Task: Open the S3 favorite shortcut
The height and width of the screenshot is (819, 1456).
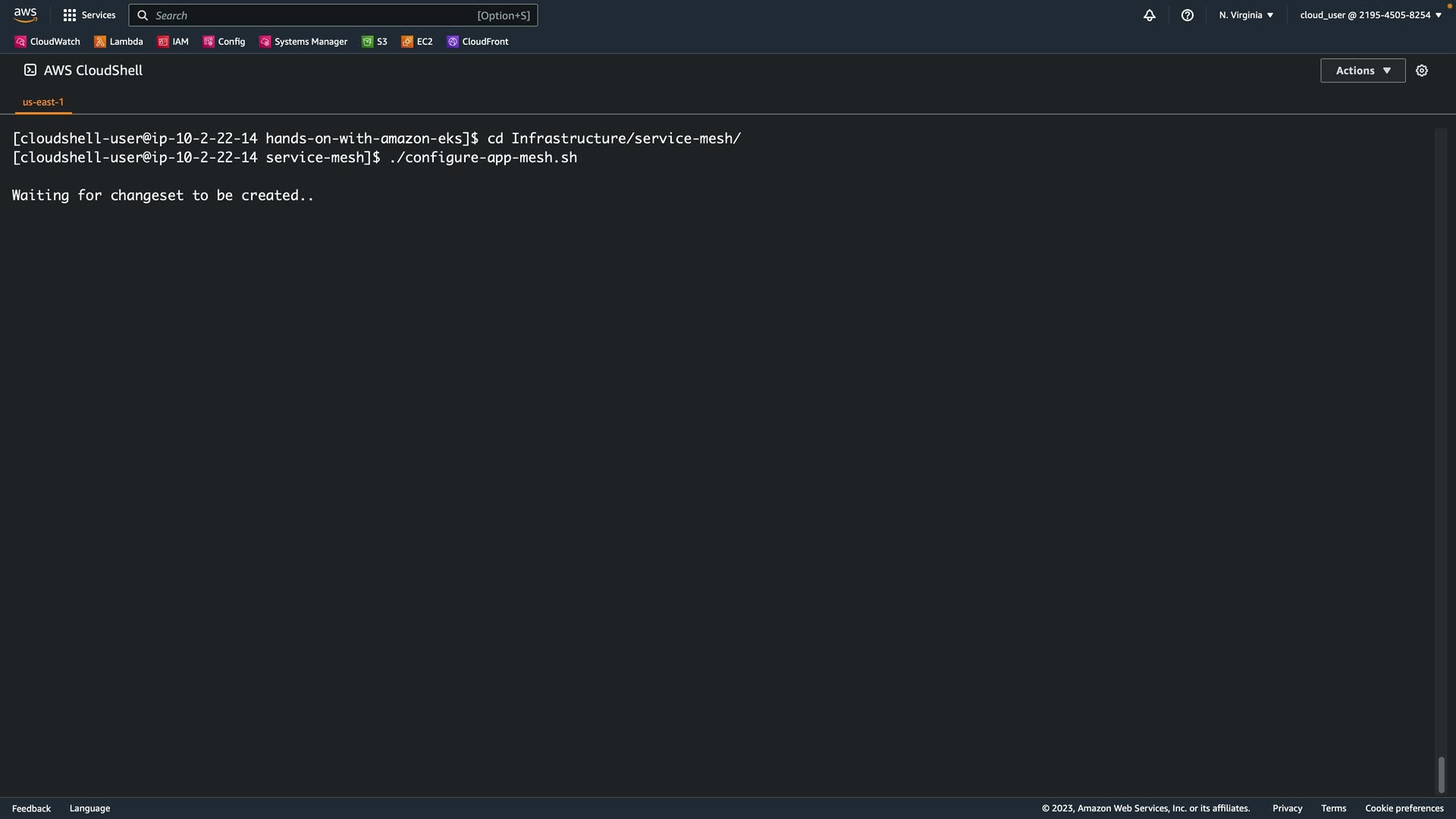Action: [375, 42]
